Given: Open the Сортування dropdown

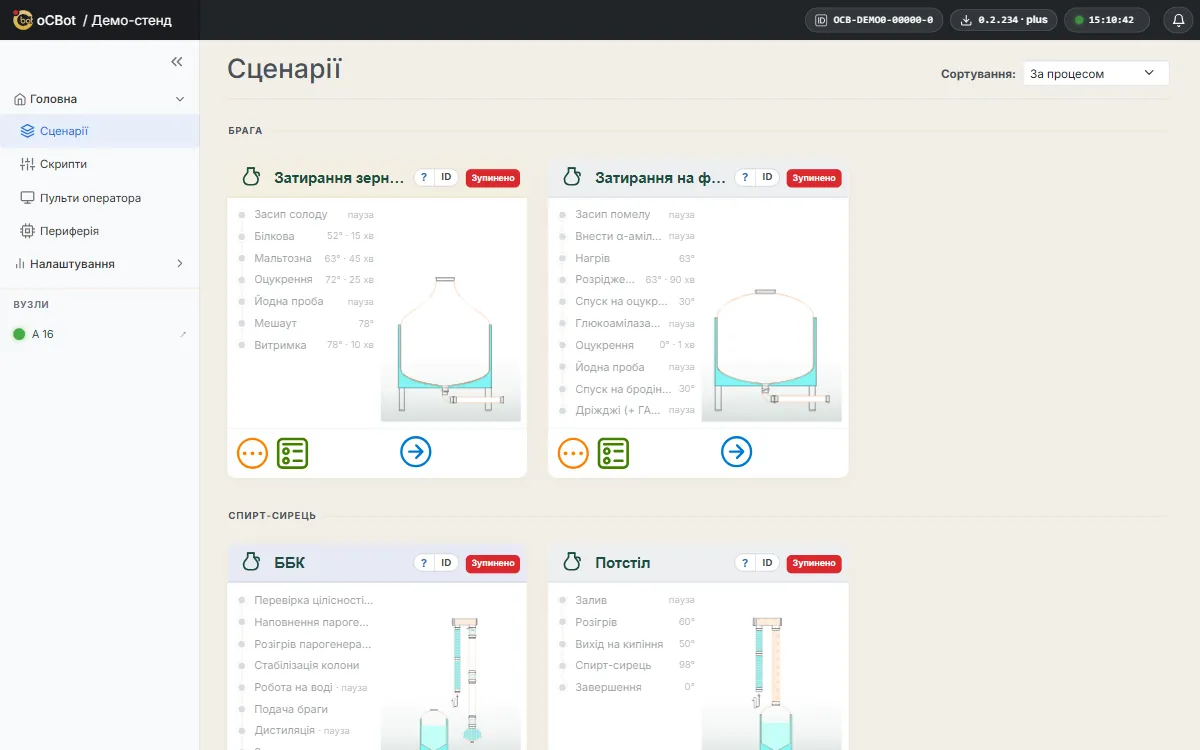Looking at the screenshot, I should pos(1096,74).
